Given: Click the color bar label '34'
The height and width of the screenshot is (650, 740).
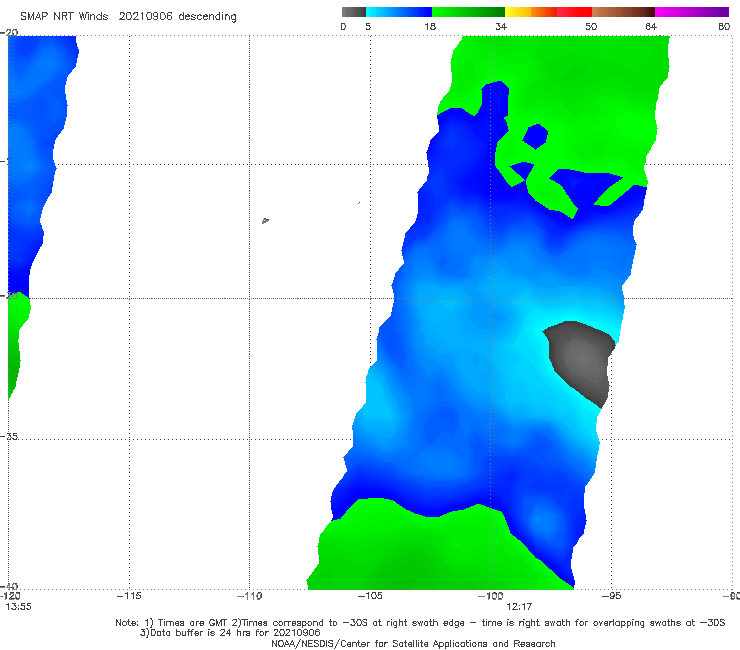Looking at the screenshot, I should pos(501,27).
